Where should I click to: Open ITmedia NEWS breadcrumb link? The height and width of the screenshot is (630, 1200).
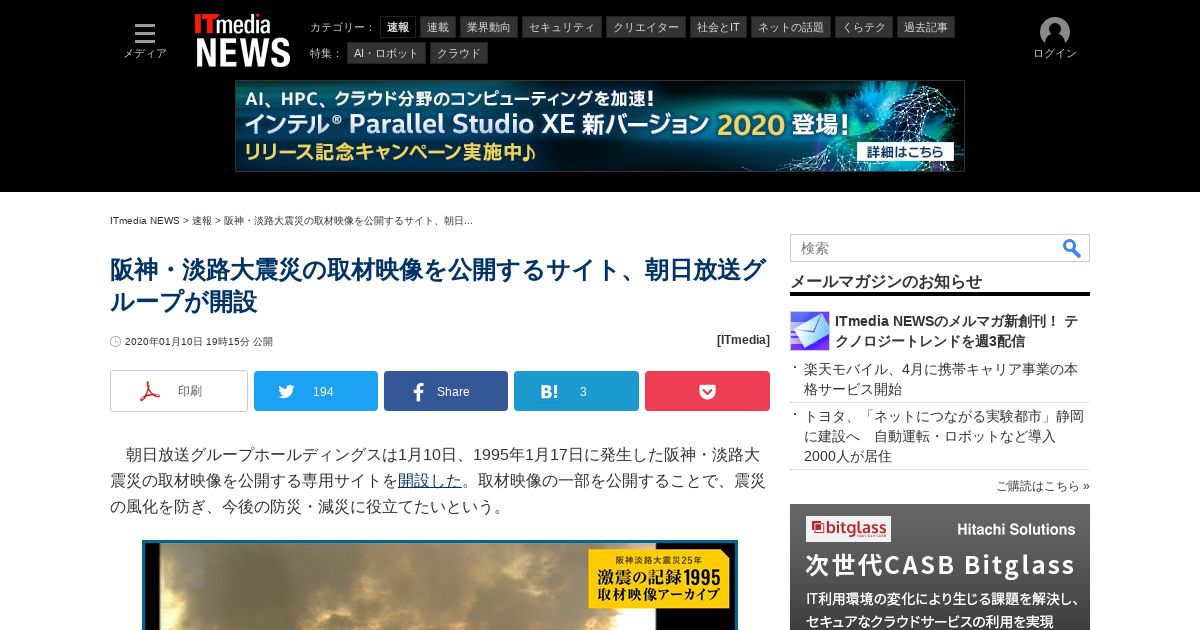click(x=145, y=220)
